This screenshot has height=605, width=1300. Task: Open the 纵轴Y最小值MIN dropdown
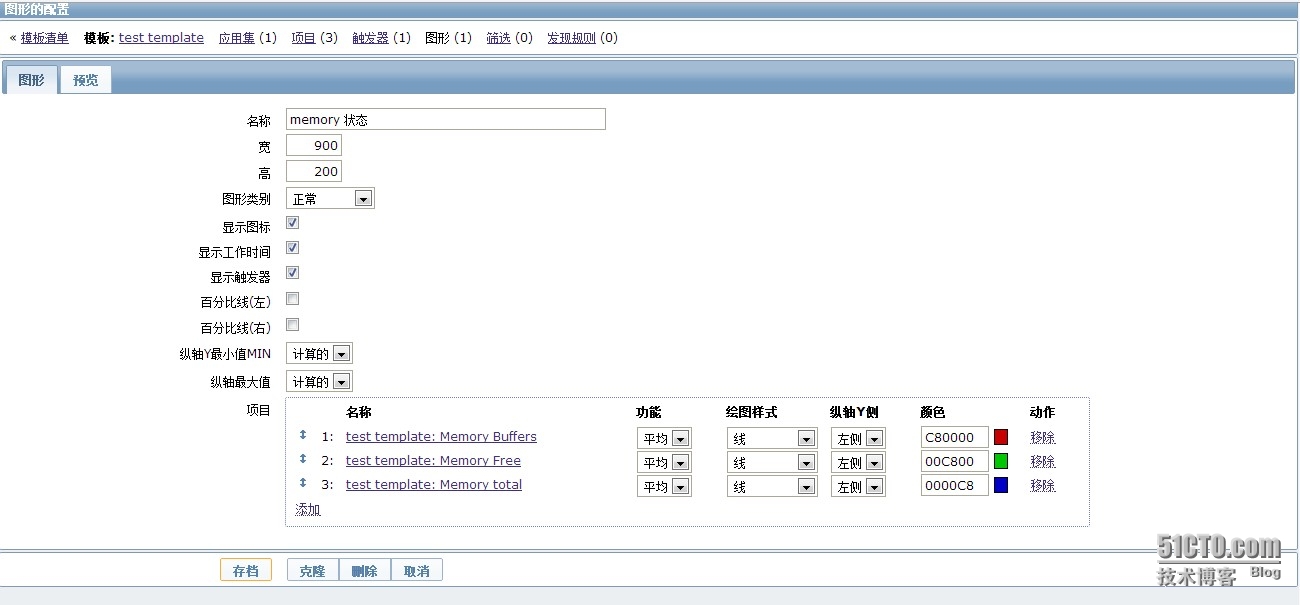click(319, 353)
